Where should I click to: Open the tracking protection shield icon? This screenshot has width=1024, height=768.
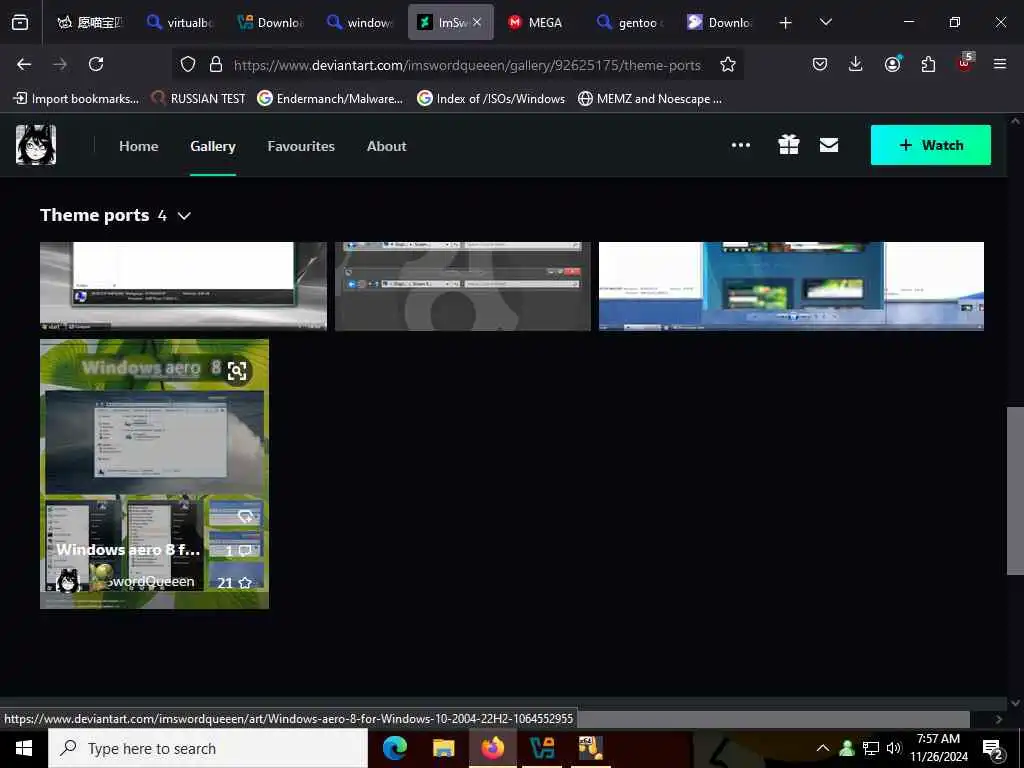point(188,64)
